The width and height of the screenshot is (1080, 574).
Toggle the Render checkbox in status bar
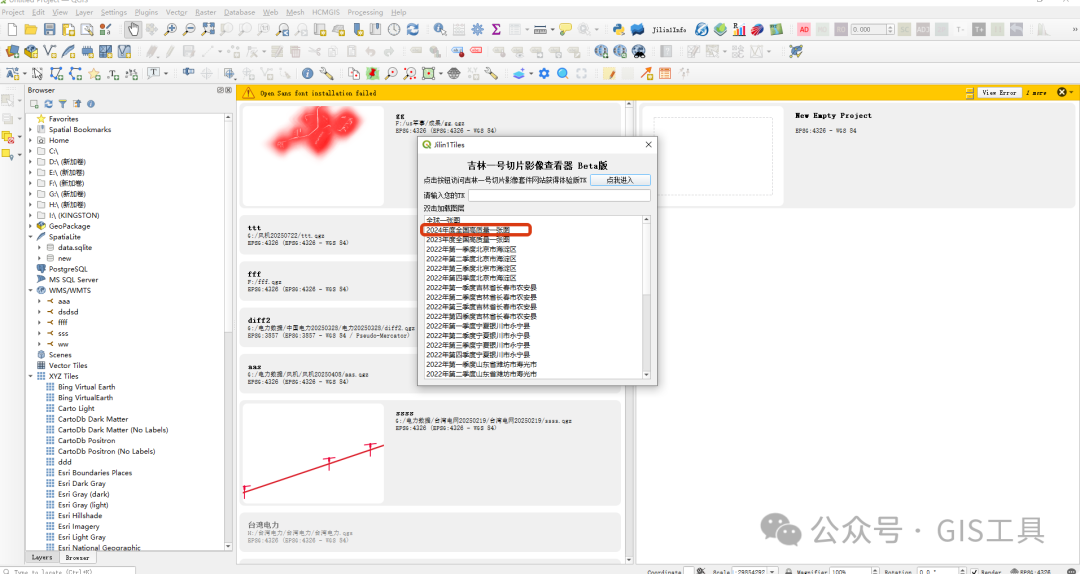973,571
